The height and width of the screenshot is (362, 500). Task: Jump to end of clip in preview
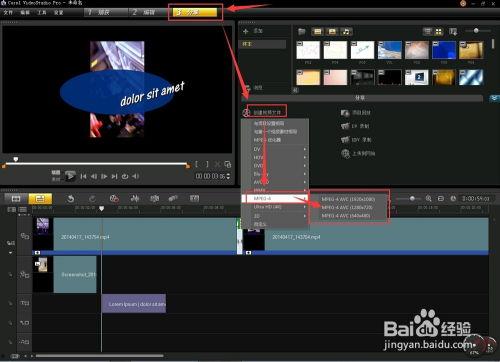[x=115, y=176]
